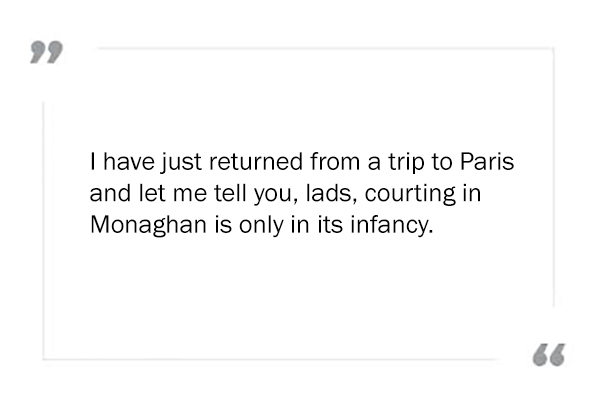Click the bottom border line of the frame
The image size is (600, 401).
point(272,359)
